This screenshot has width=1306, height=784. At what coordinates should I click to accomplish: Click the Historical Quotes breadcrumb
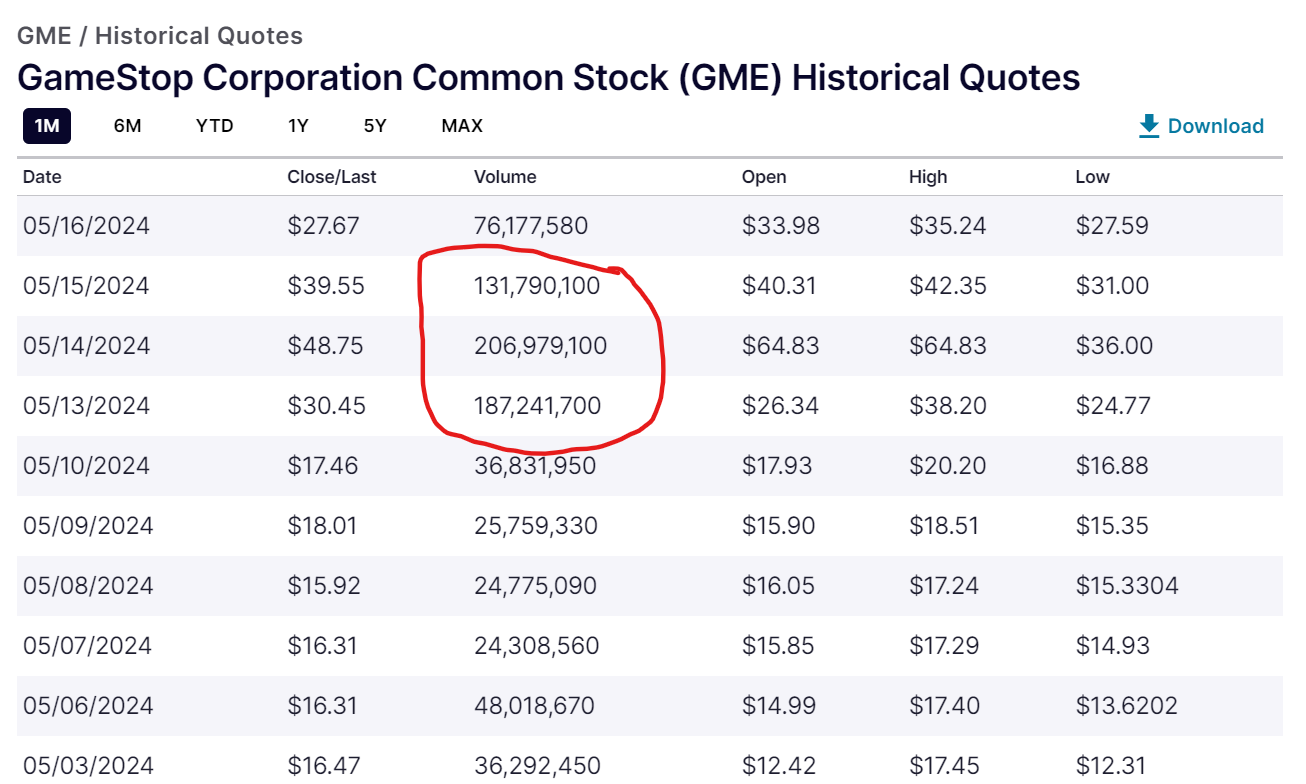click(199, 36)
